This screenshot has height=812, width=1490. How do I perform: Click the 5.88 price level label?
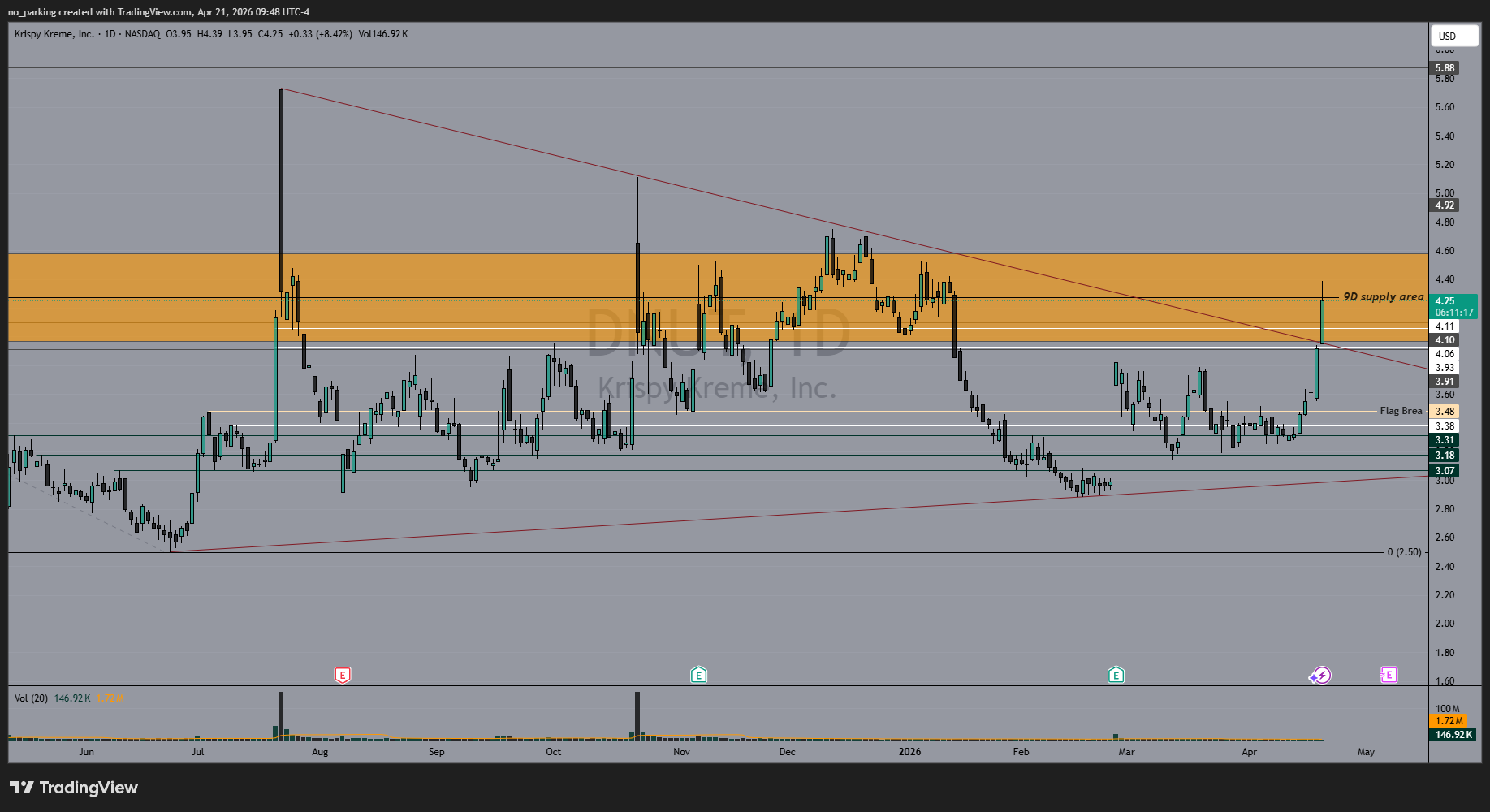(x=1445, y=68)
